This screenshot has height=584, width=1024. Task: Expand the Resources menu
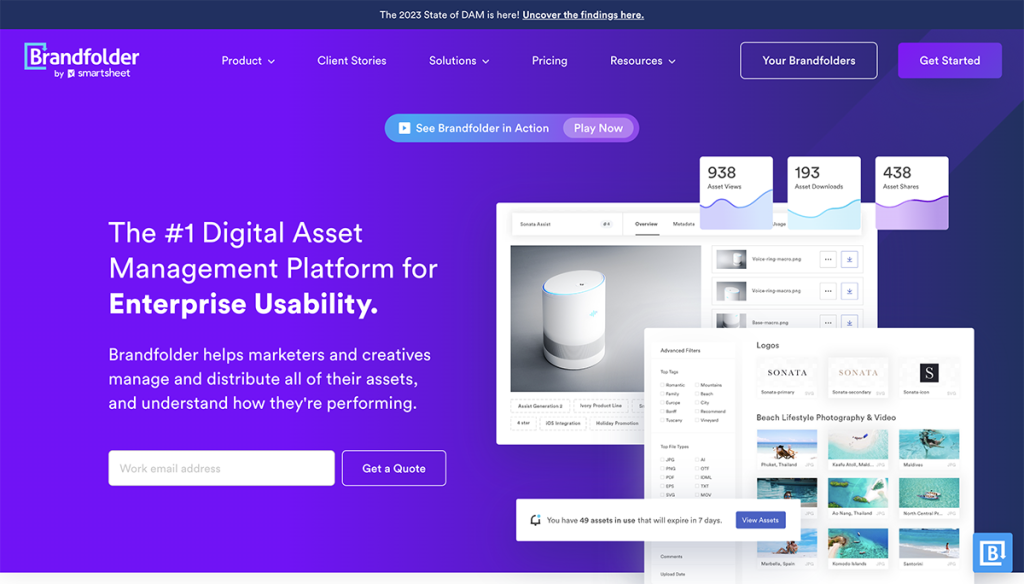tap(642, 60)
